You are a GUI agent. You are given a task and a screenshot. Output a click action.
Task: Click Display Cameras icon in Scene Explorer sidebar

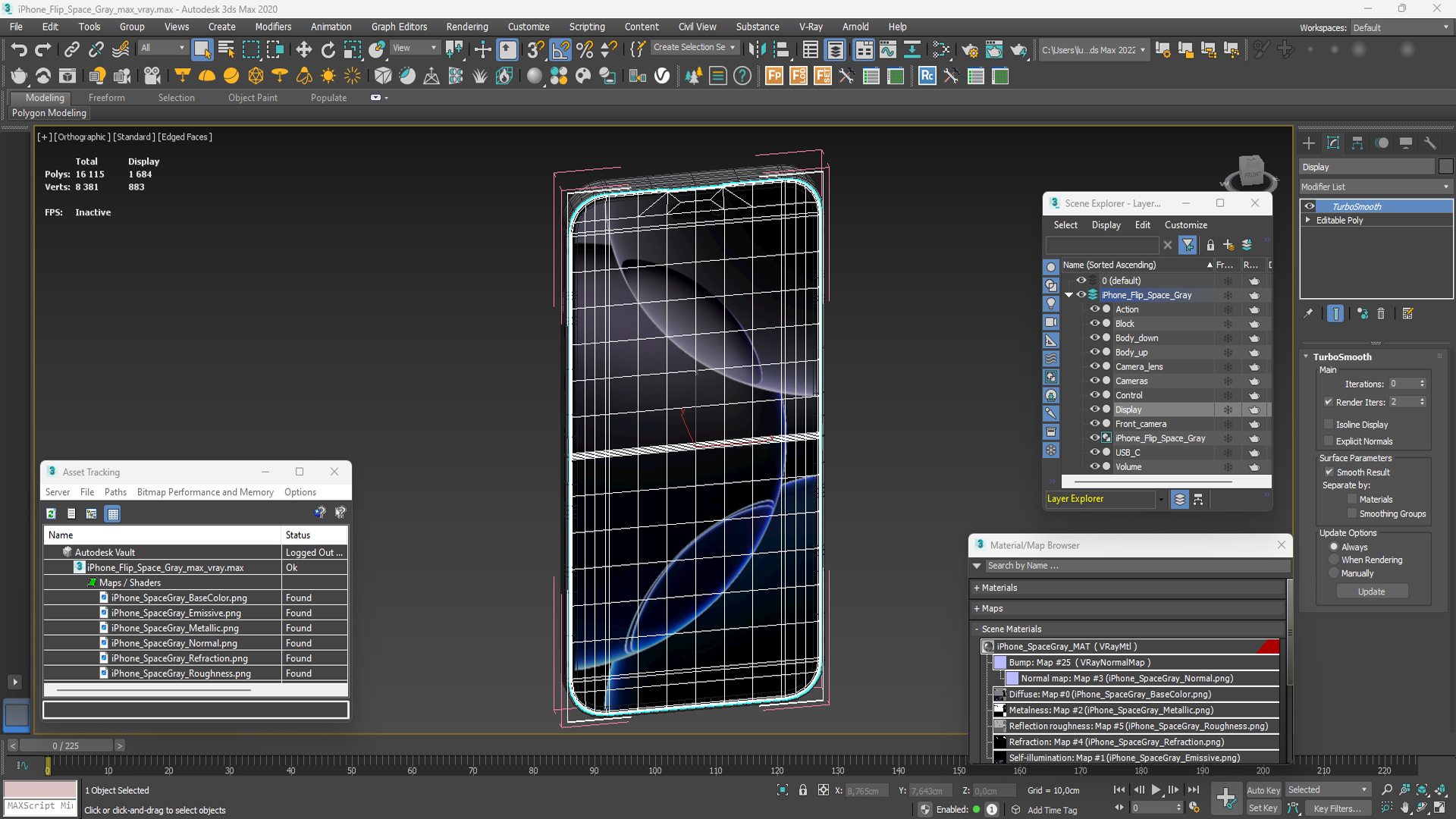point(1051,322)
